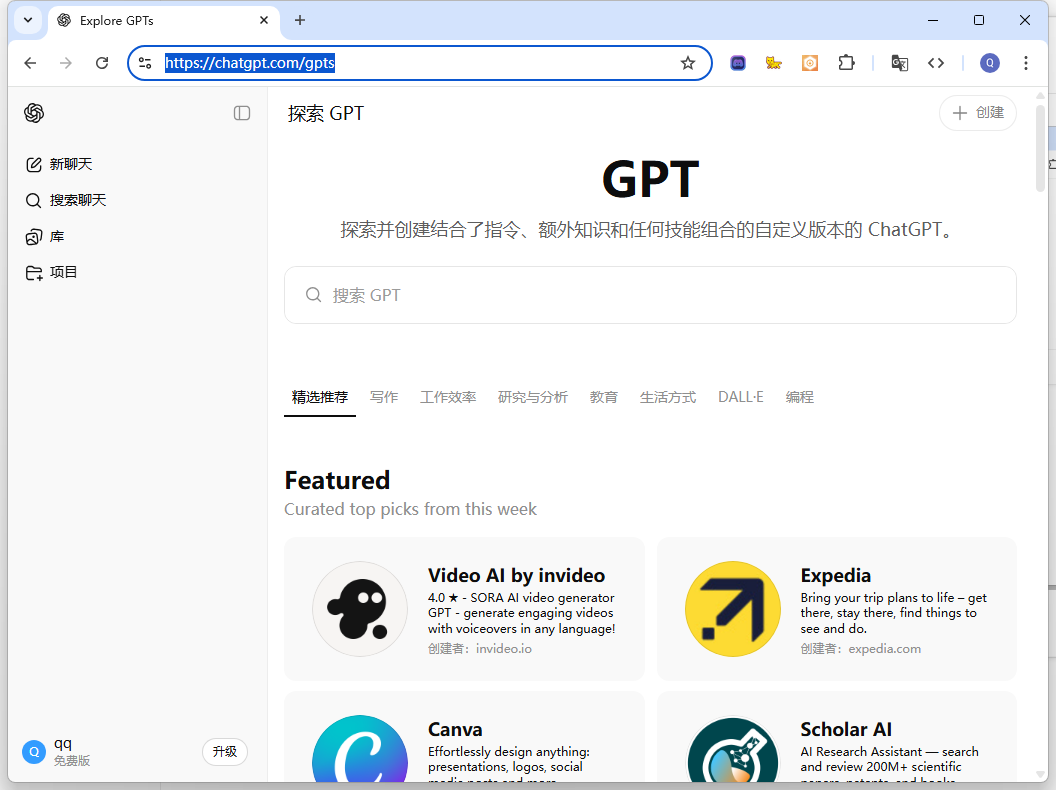Switch to the 生活方式 tab
The height and width of the screenshot is (790, 1056).
click(667, 397)
